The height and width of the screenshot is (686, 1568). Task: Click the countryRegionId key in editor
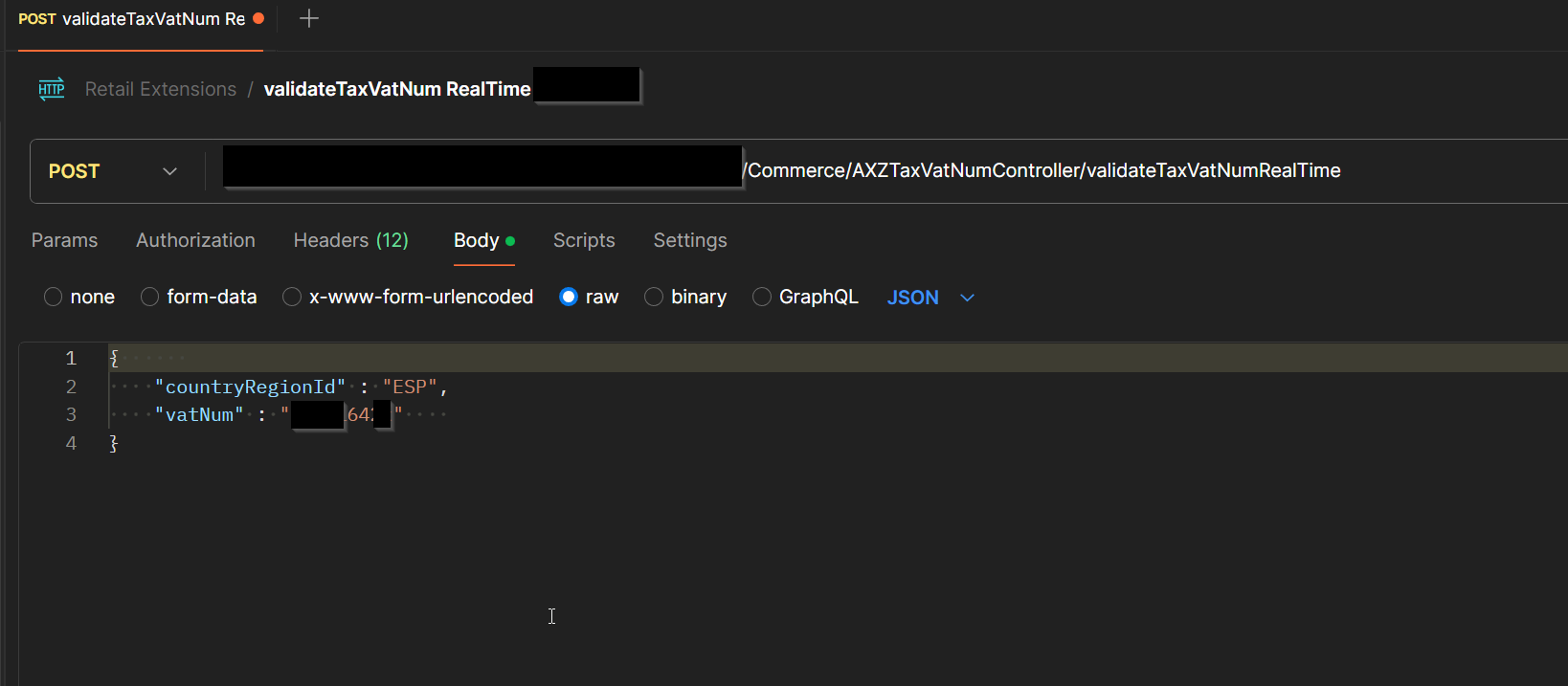pos(250,387)
